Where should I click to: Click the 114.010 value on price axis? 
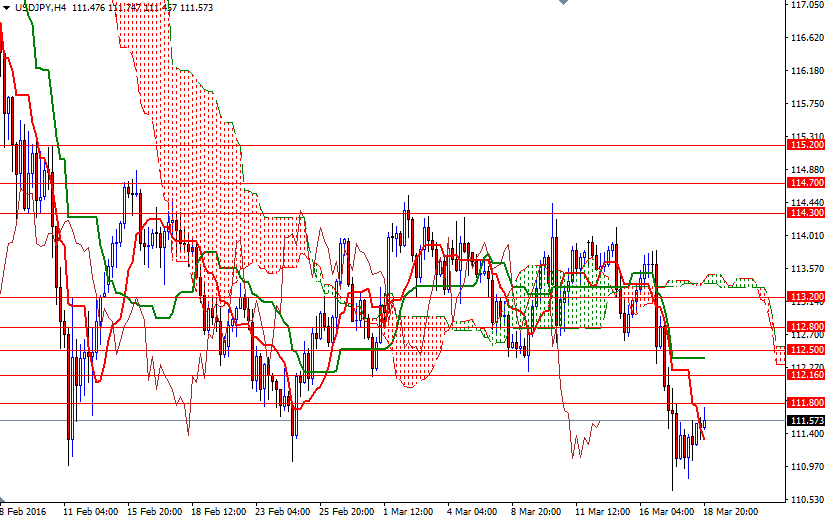tap(807, 235)
